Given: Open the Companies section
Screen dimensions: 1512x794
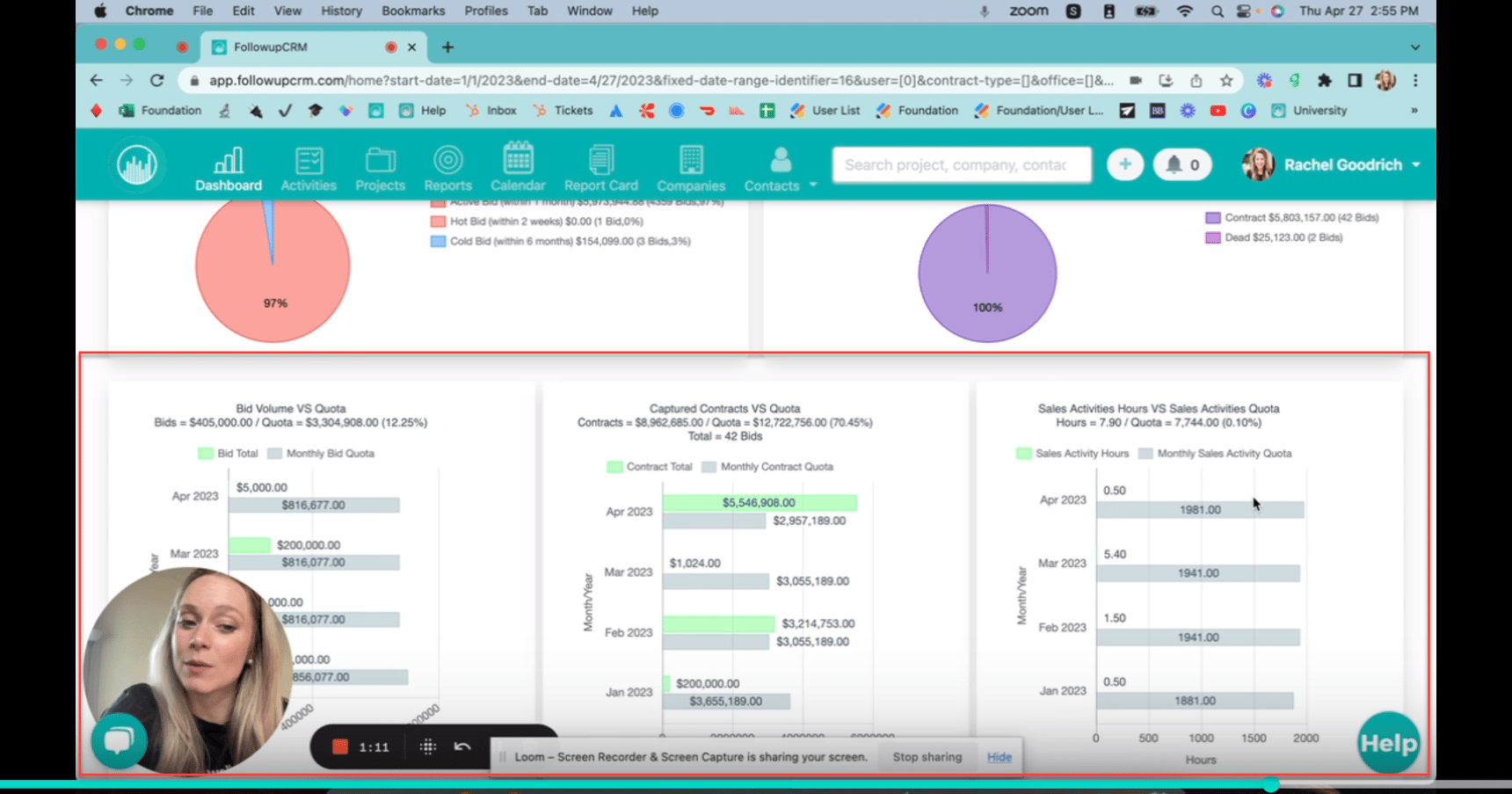Looking at the screenshot, I should (691, 167).
